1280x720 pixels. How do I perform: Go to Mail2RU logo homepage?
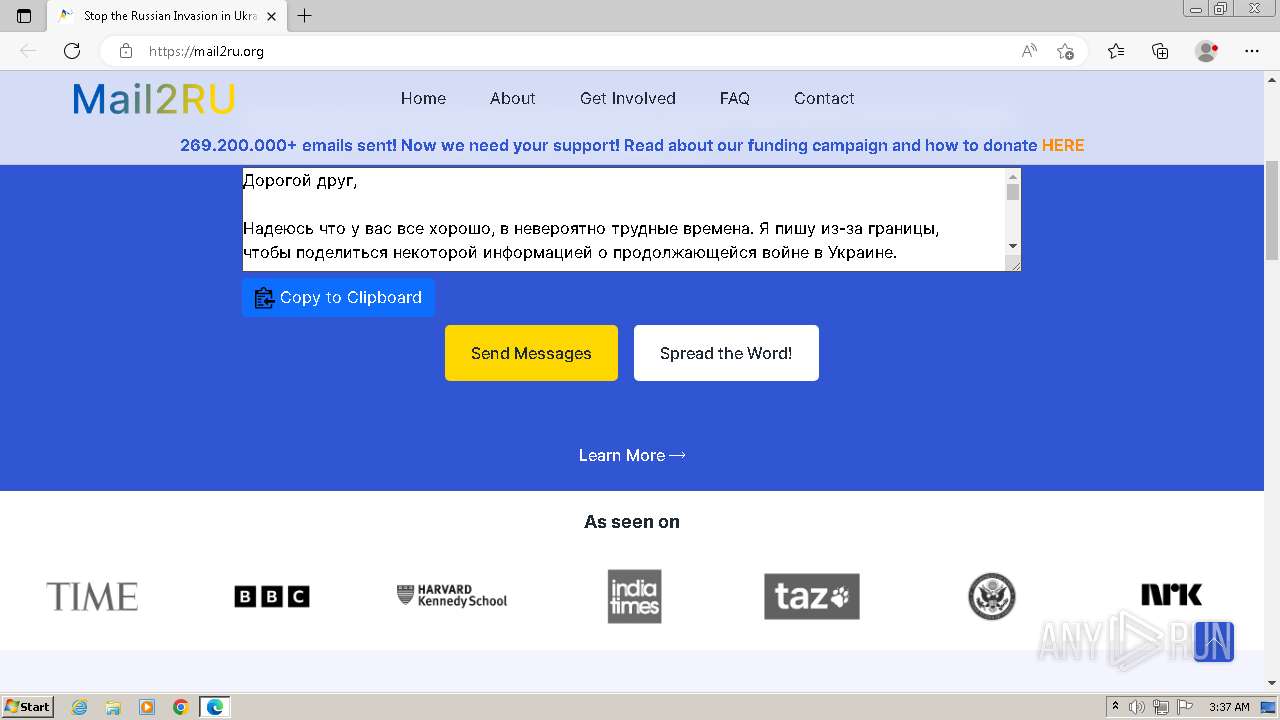tap(154, 99)
